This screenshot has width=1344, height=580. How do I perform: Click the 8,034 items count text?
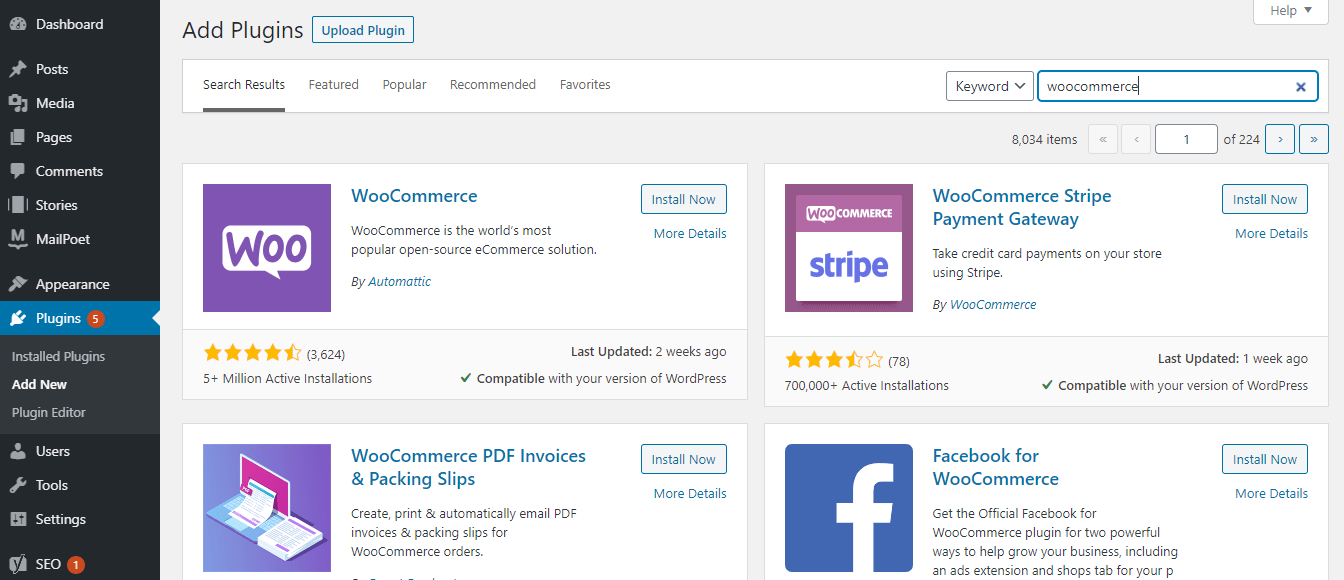pyautogui.click(x=1045, y=140)
